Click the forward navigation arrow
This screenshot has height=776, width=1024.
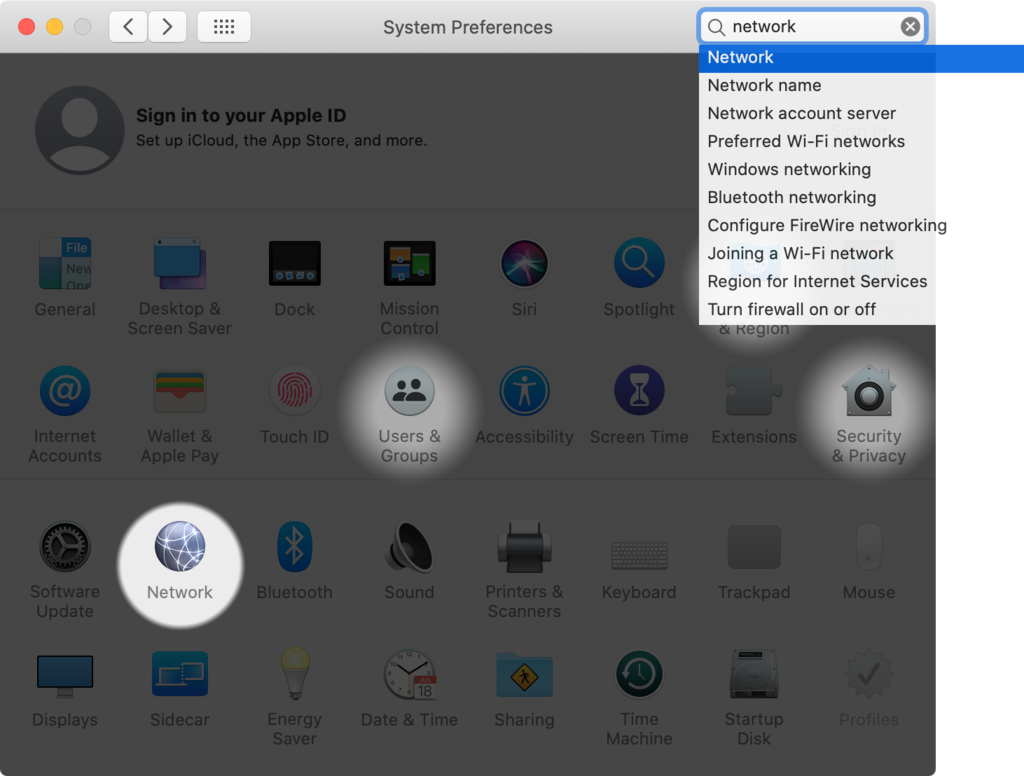pos(167,27)
